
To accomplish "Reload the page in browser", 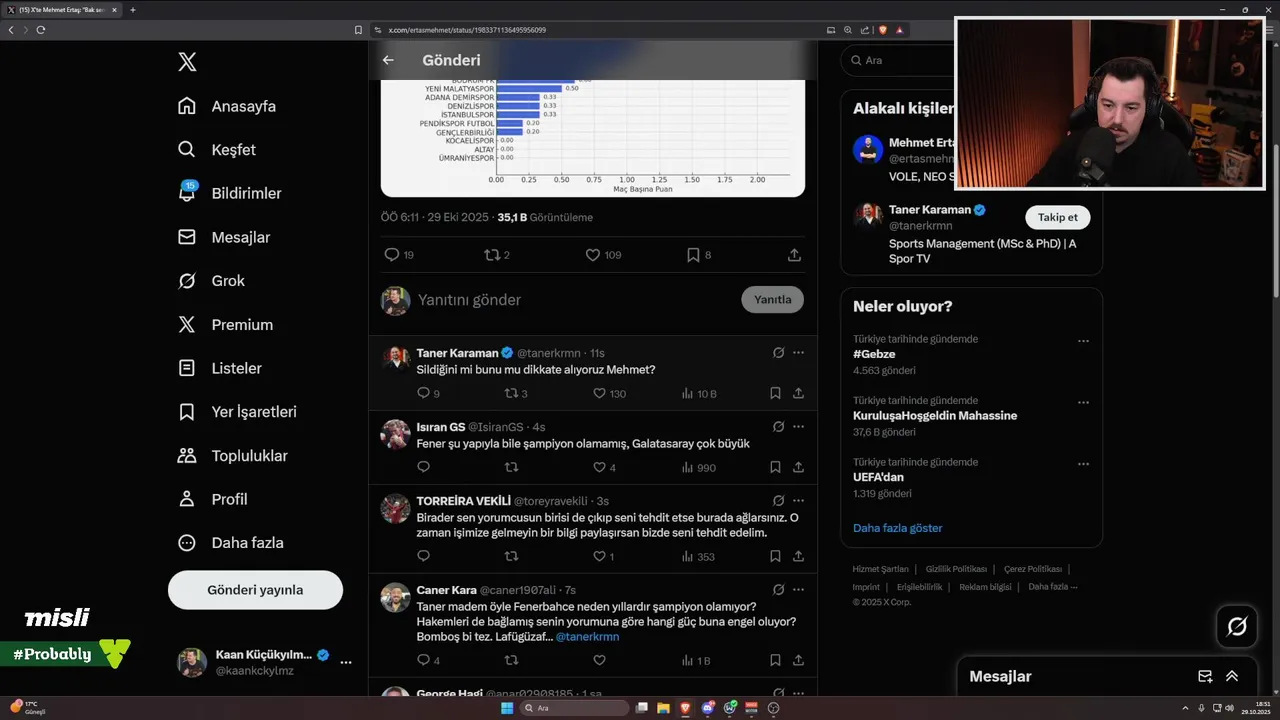I will point(41,30).
